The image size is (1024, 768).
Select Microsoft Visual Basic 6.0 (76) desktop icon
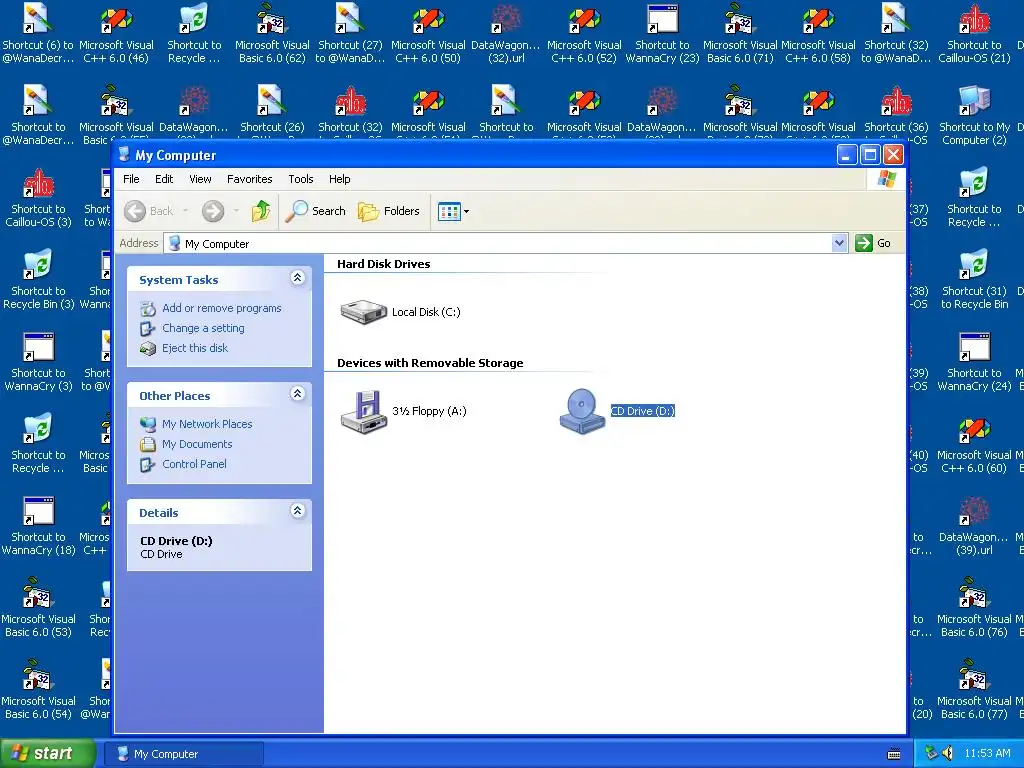click(x=974, y=608)
